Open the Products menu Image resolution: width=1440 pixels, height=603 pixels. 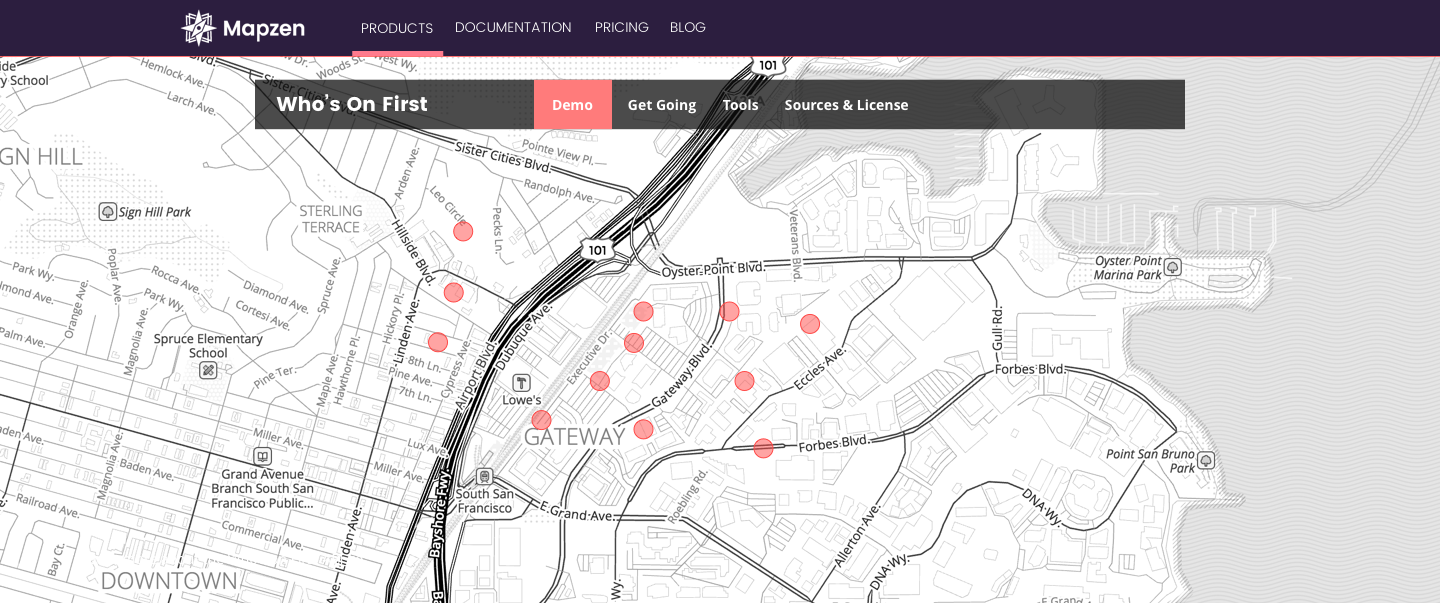397,28
